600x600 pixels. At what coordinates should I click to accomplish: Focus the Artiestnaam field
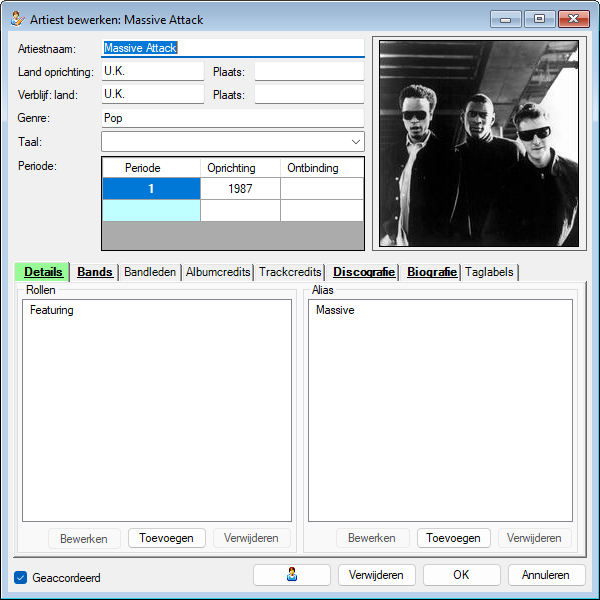[x=233, y=48]
